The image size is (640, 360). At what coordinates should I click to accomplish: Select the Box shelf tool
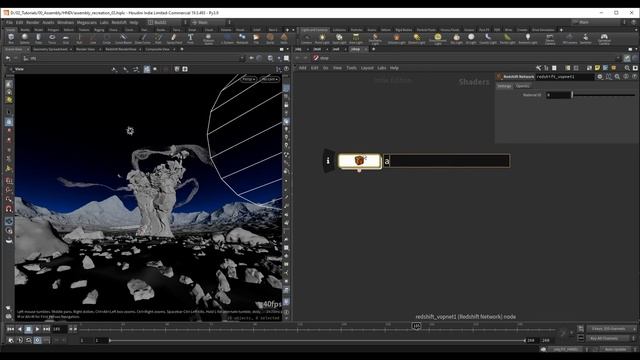pos(11,38)
